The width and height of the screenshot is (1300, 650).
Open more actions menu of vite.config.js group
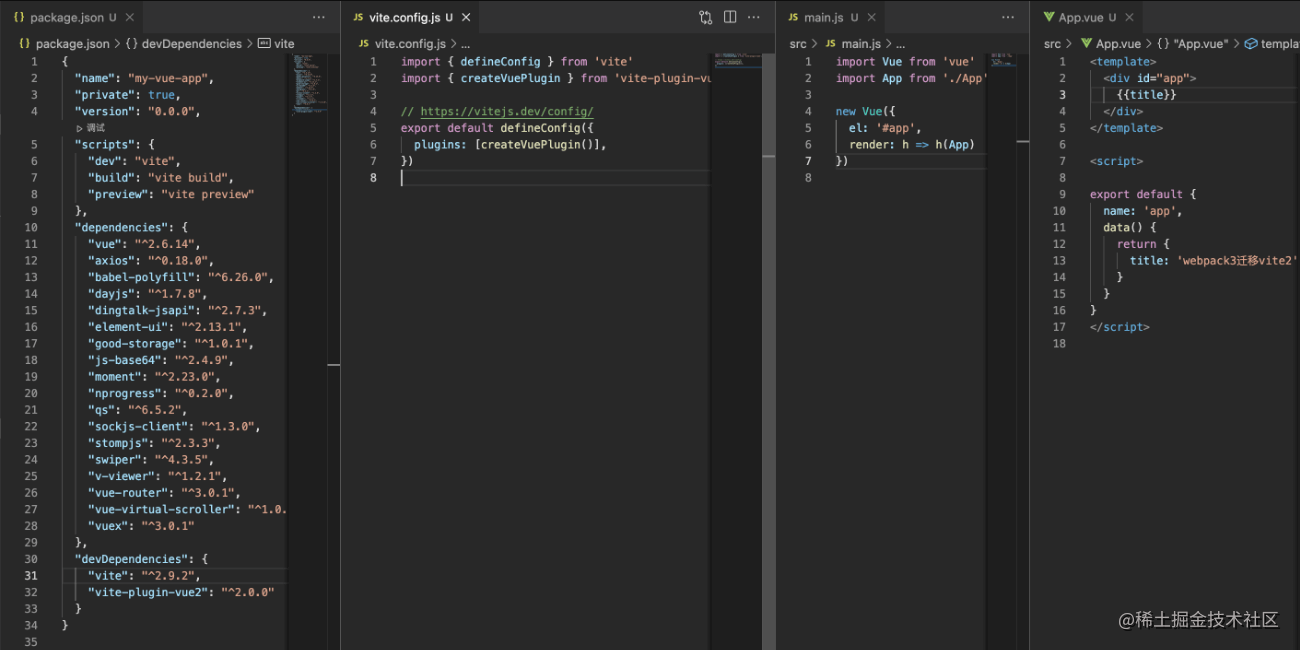click(754, 17)
